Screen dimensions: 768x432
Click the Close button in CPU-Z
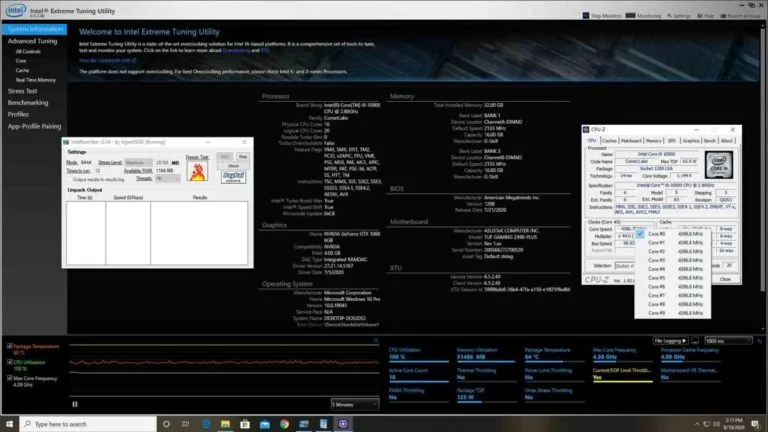pos(725,279)
